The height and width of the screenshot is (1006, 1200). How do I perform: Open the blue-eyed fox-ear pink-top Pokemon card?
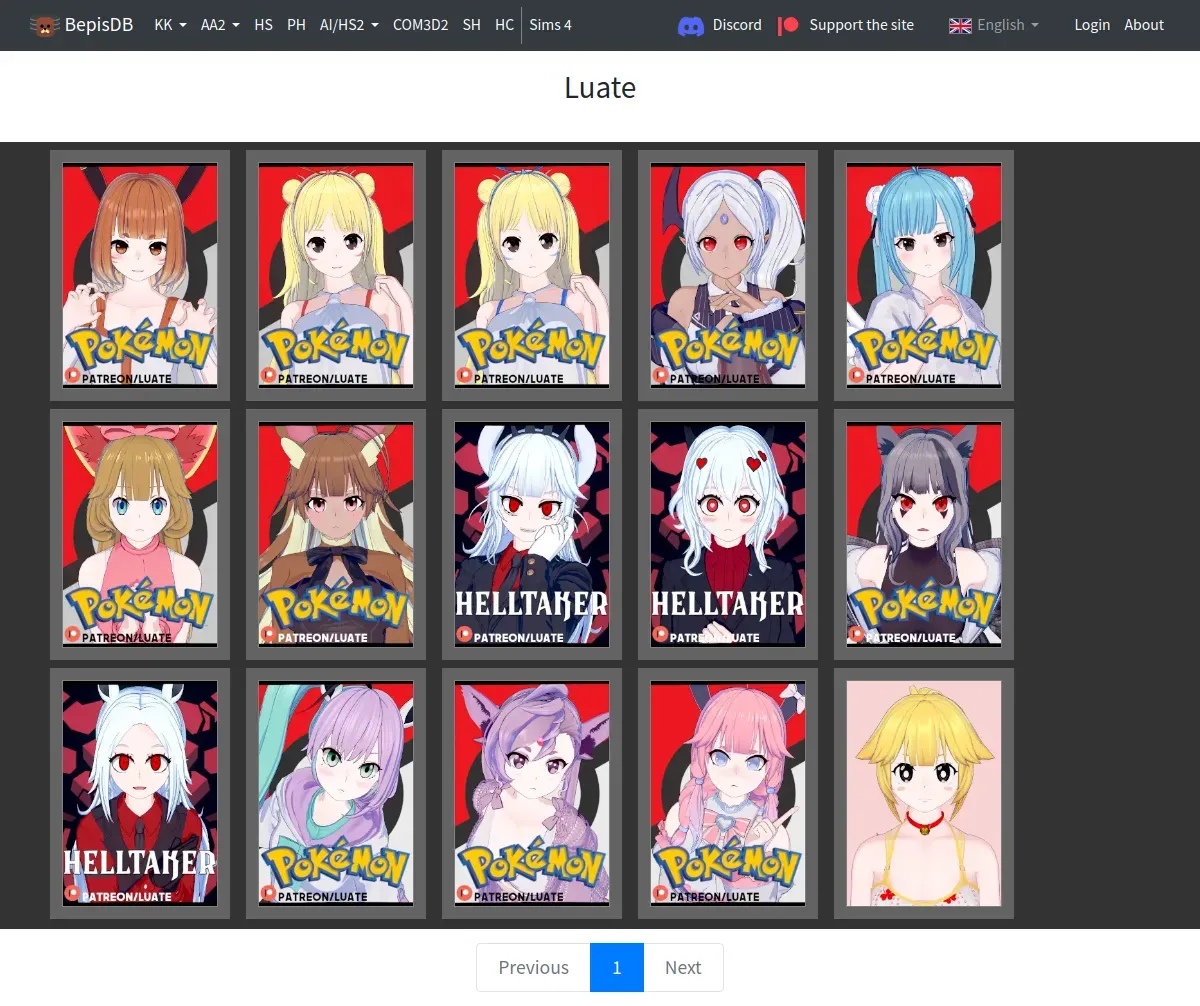click(x=140, y=534)
